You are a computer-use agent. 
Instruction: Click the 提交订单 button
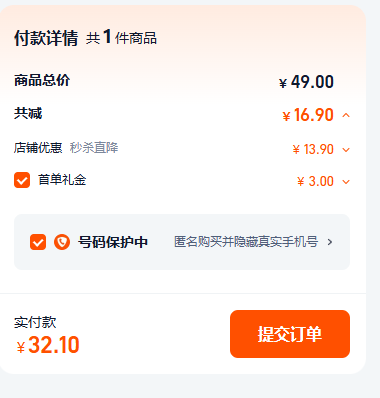[x=290, y=334]
